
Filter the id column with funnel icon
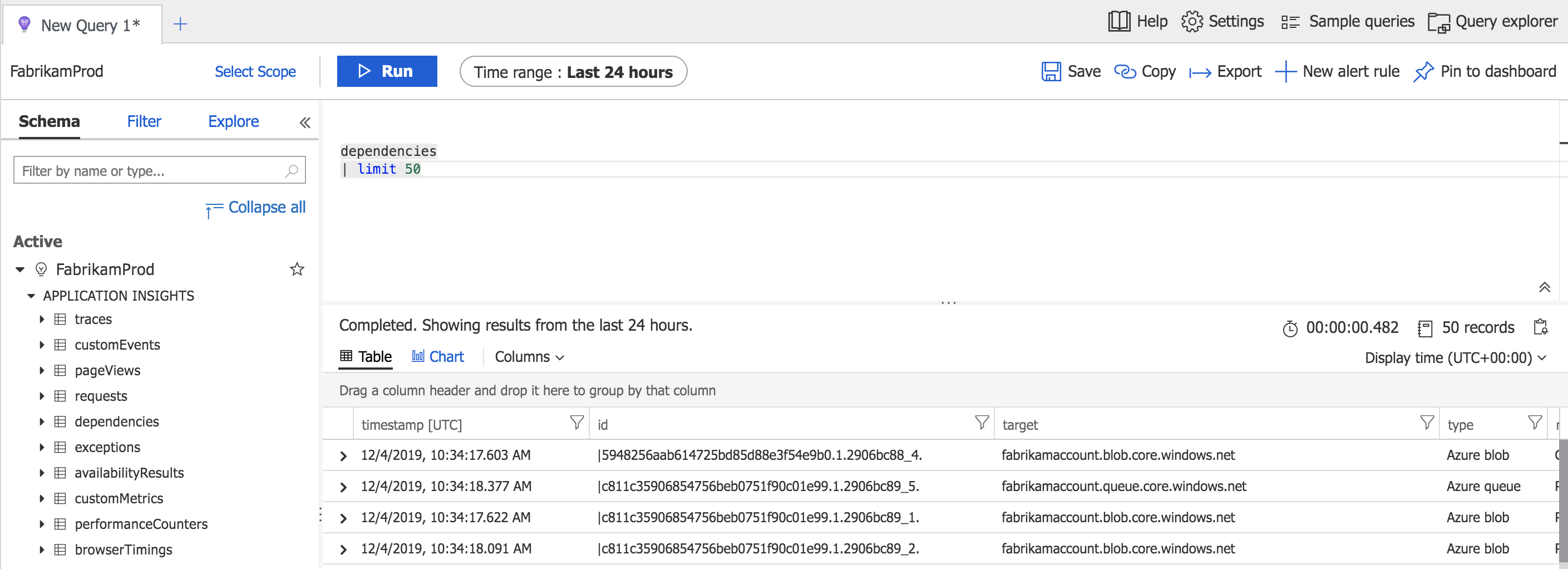[x=981, y=422]
